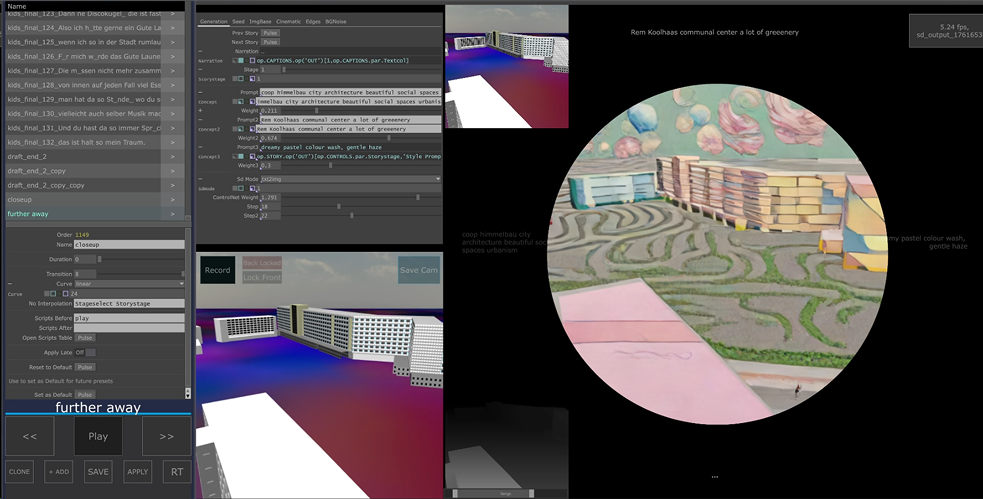This screenshot has height=499, width=983.
Task: Pulse the Prev Story button
Action: pyautogui.click(x=271, y=33)
